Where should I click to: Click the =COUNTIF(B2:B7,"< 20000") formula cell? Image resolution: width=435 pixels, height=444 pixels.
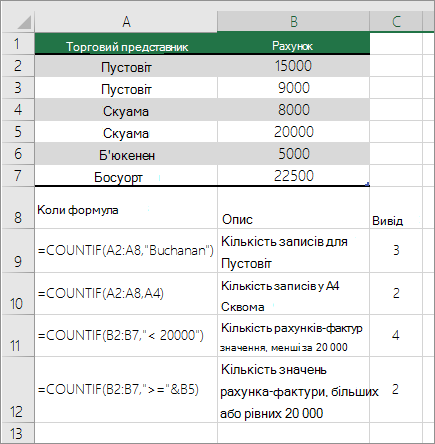(x=126, y=336)
